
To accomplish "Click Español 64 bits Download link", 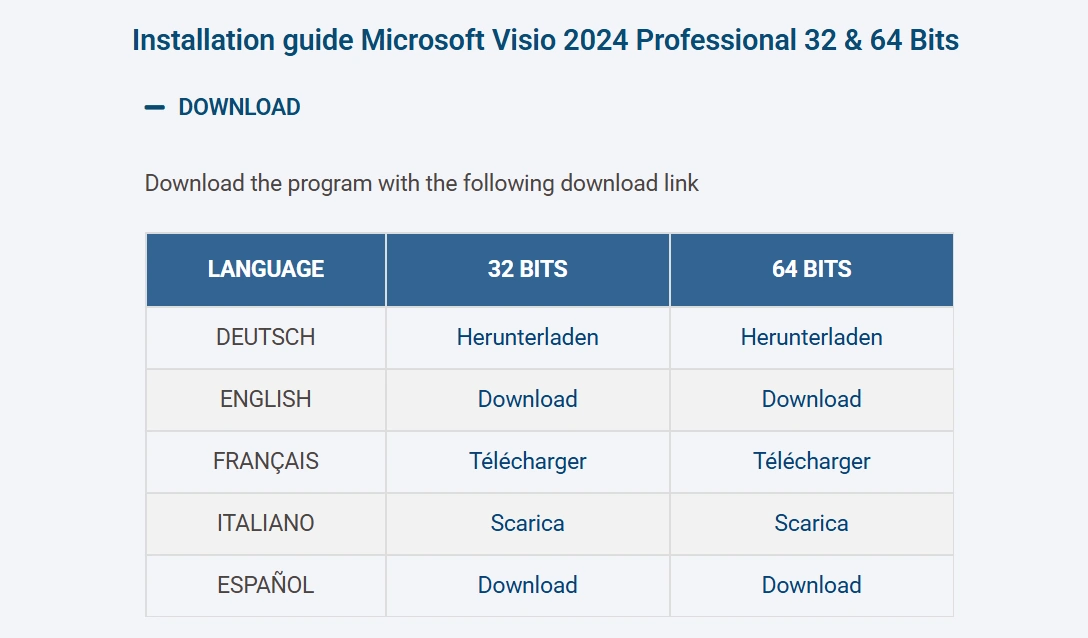I will click(811, 585).
